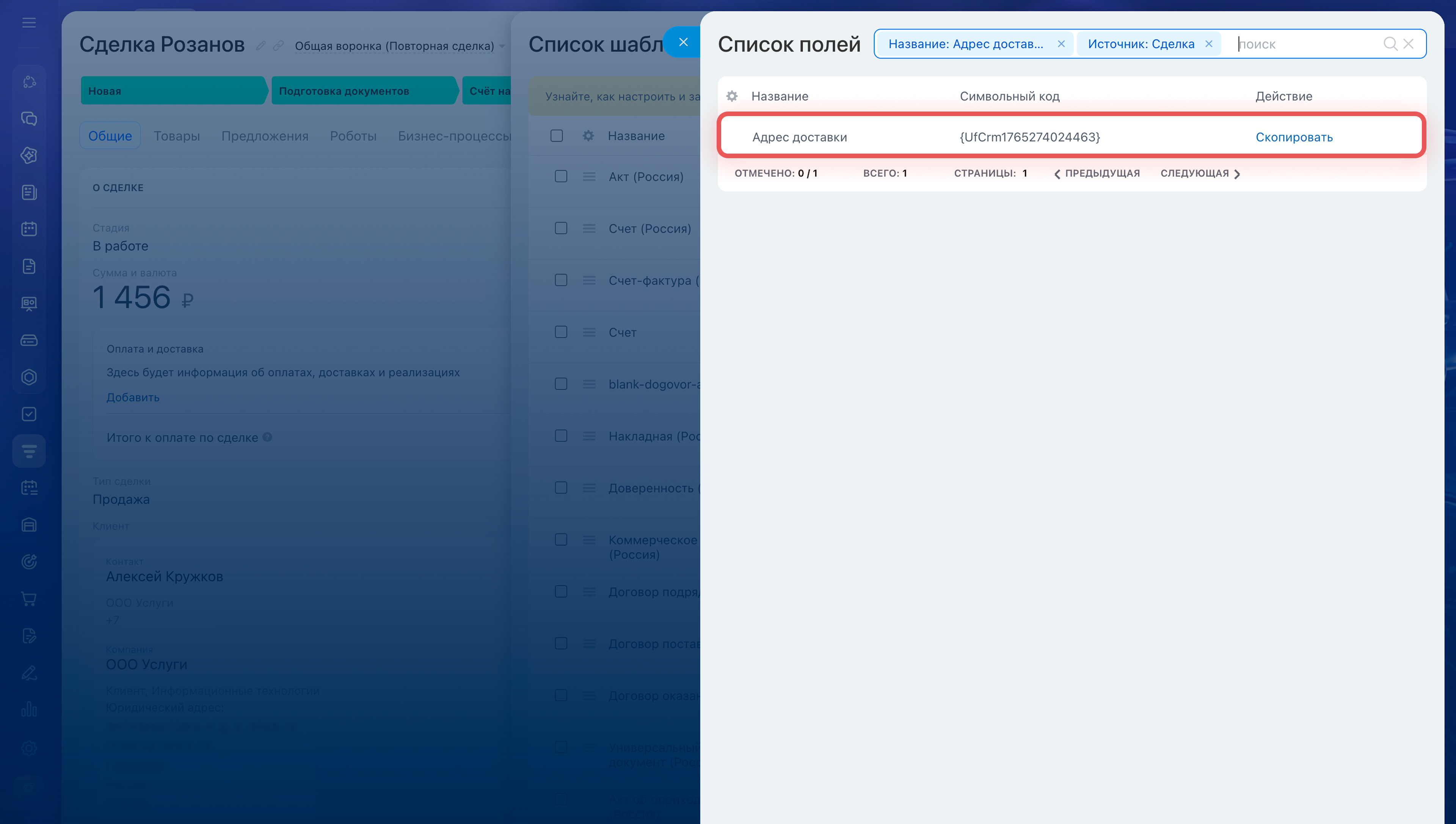Image resolution: width=1456 pixels, height=824 pixels.
Task: Open the row menu for Счет-фактура
Action: coord(589,280)
